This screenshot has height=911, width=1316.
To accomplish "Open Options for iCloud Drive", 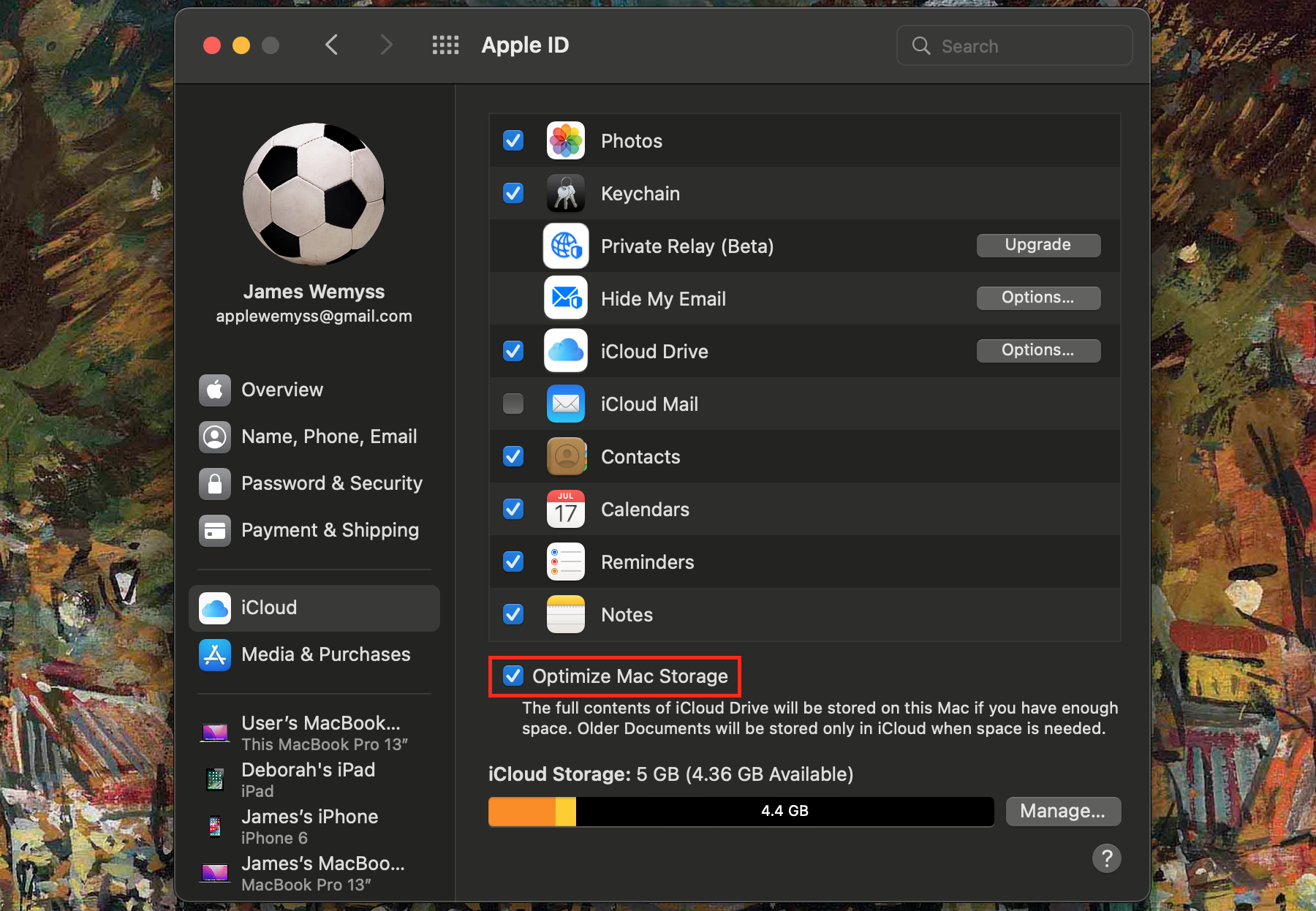I will coord(1038,350).
